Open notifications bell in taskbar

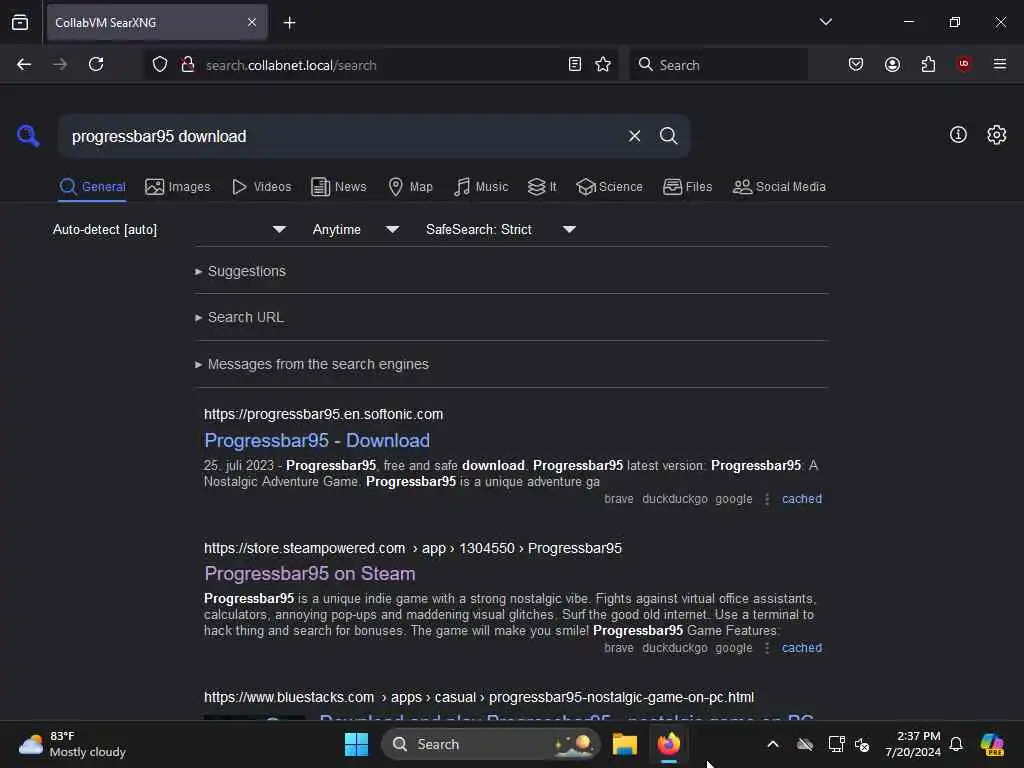coord(956,744)
